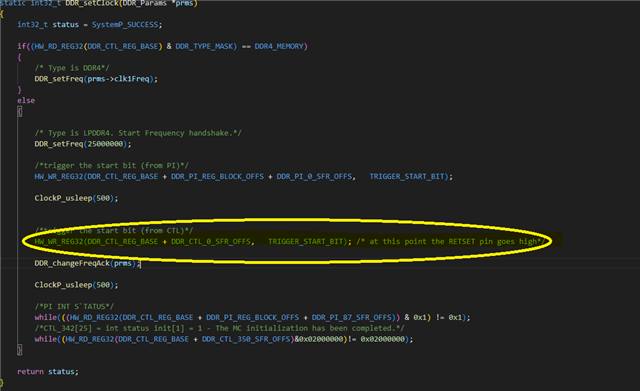Viewport: 640px width, 391px height.
Task: Click the DDR_setFreq(25000000) call
Action: coord(83,144)
